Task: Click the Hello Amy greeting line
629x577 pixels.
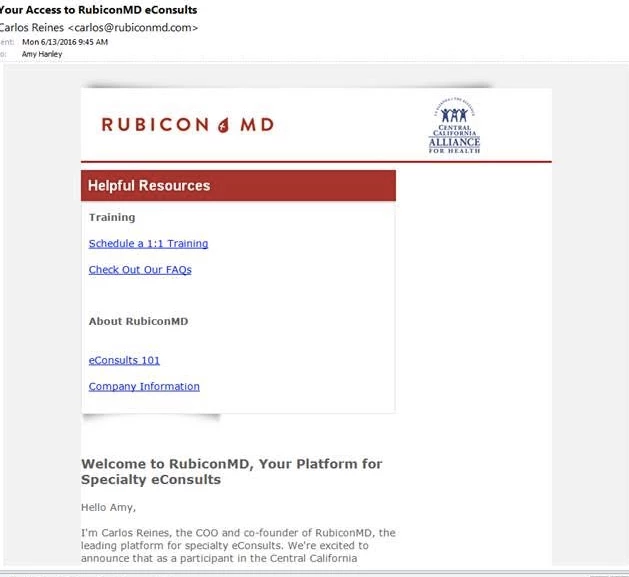Action: coord(108,507)
